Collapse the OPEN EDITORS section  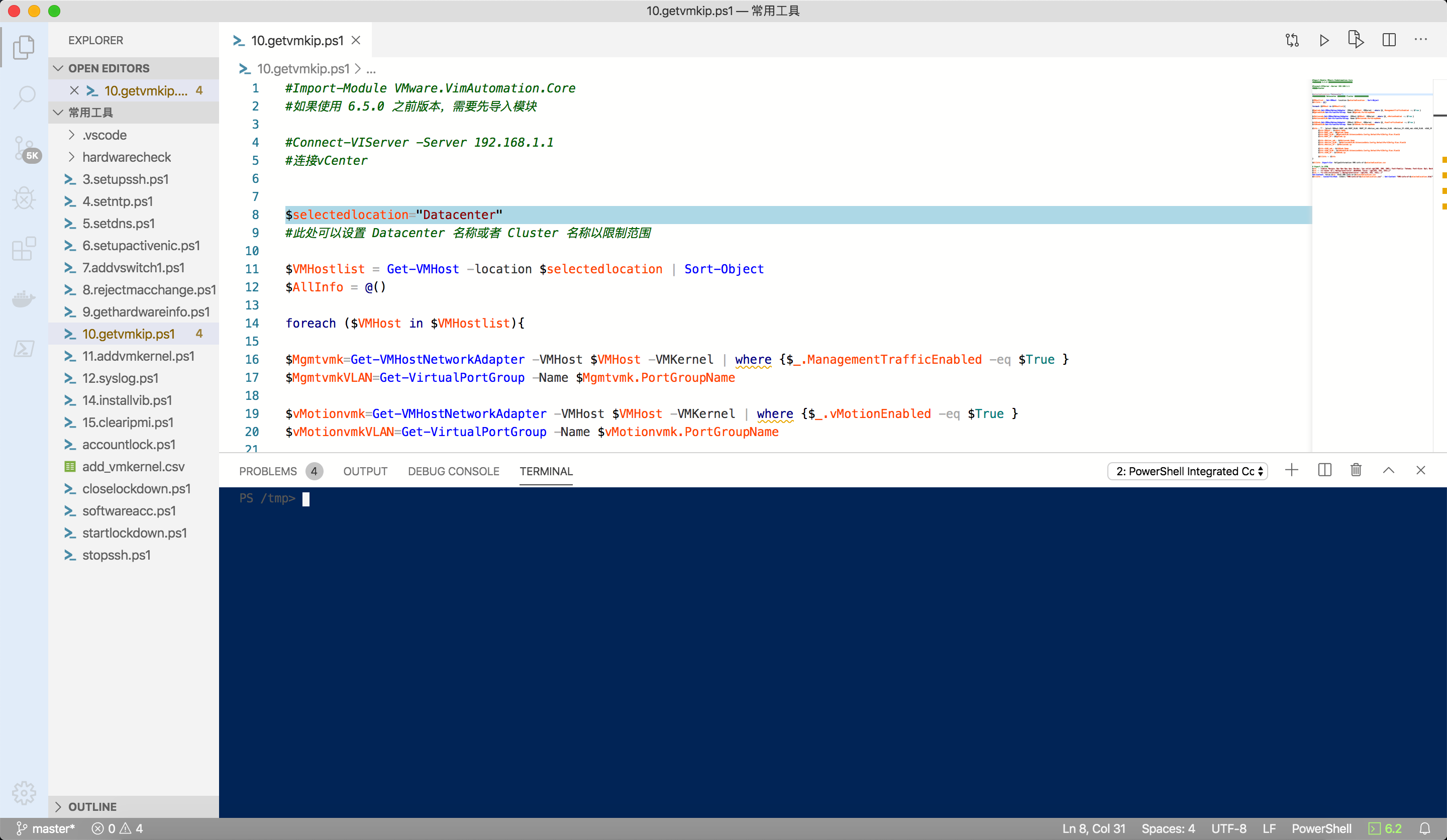133,68
